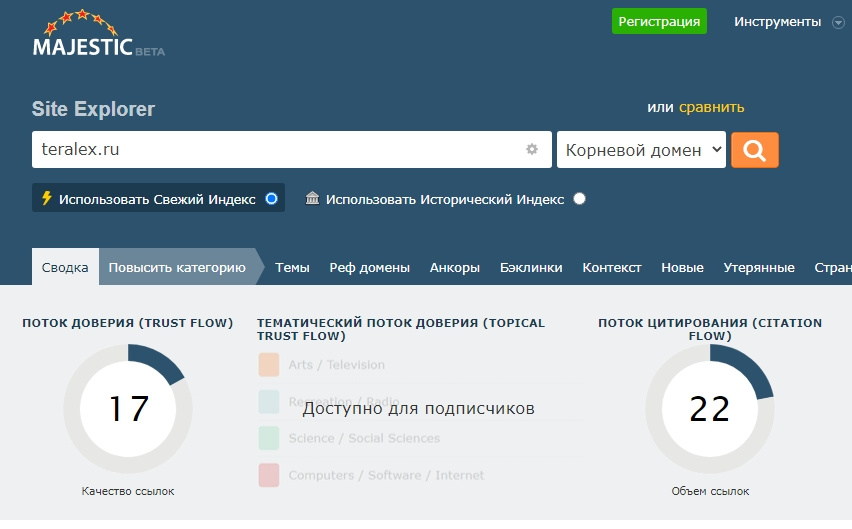
Task: Click the сравнить link
Action: click(x=711, y=108)
